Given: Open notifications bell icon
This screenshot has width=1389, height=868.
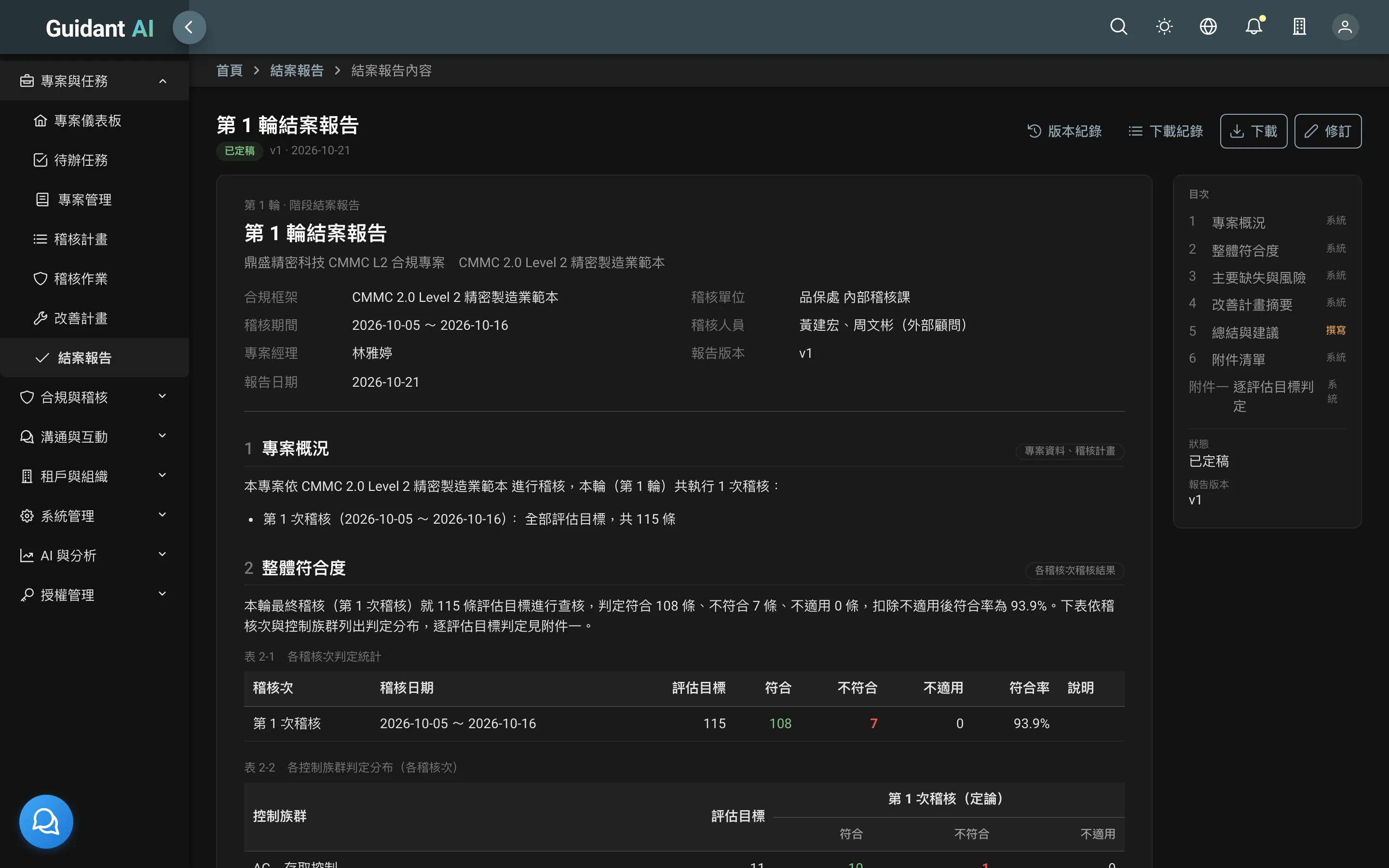Looking at the screenshot, I should coord(1254,27).
